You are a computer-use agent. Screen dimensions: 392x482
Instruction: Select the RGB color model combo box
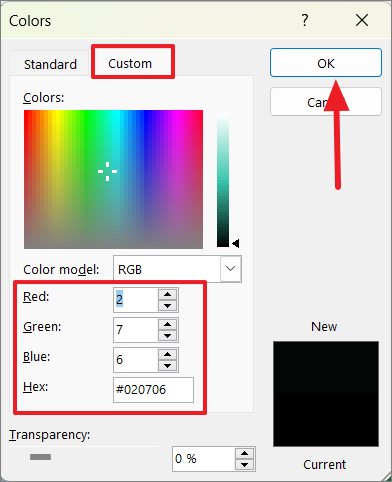point(177,269)
